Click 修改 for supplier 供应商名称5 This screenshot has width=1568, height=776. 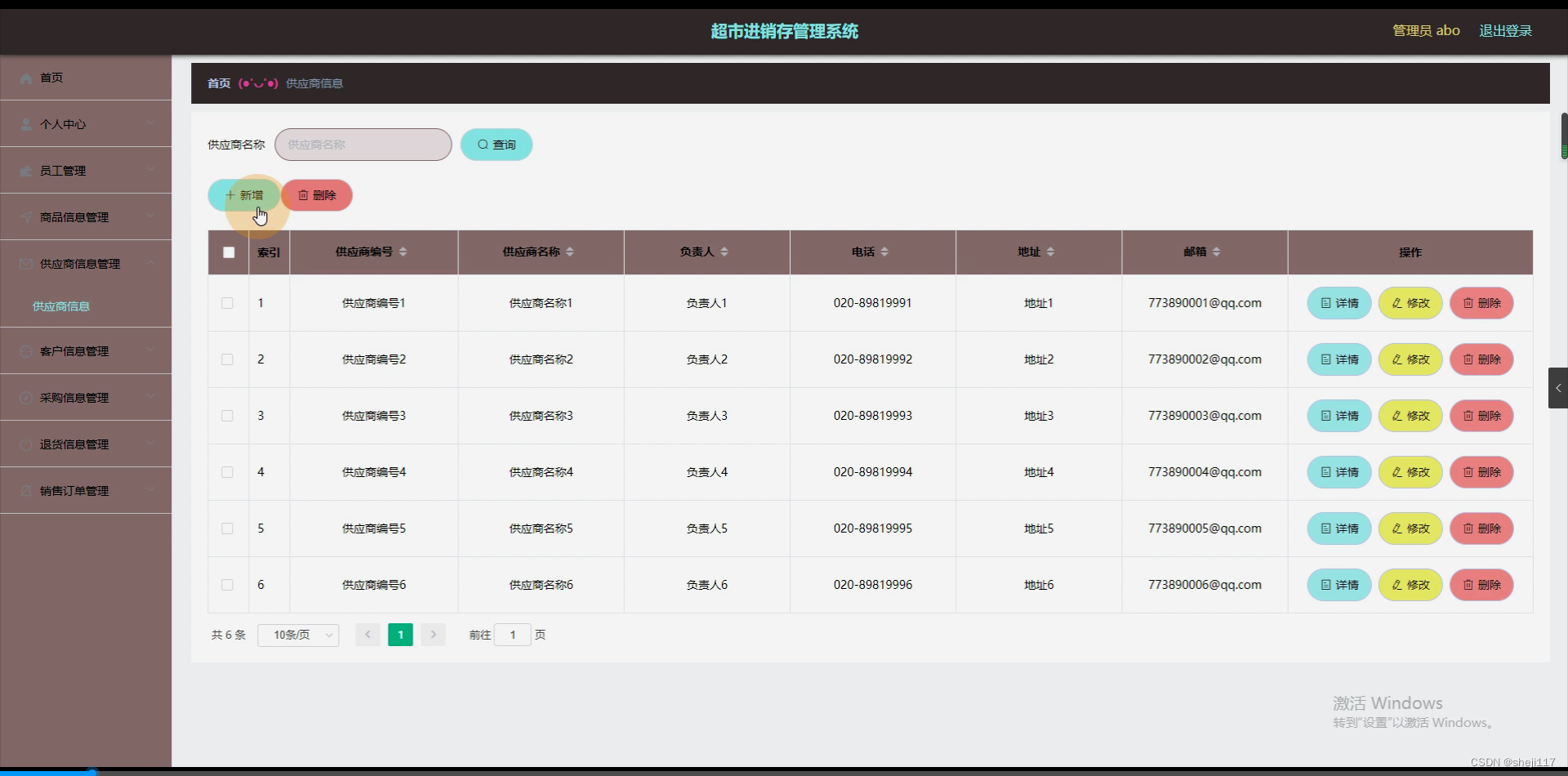tap(1410, 528)
